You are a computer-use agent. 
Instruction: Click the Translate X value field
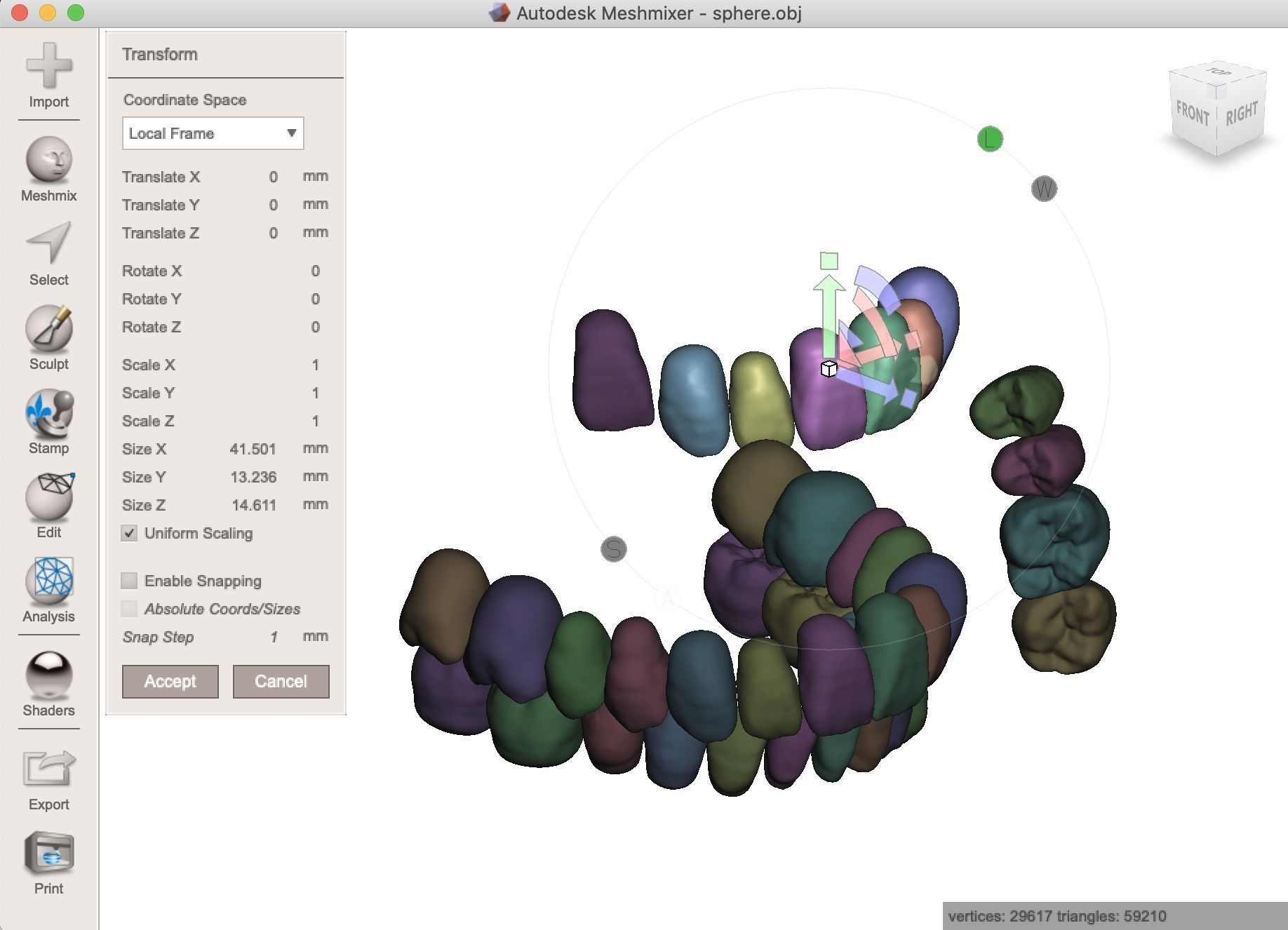pos(273,177)
